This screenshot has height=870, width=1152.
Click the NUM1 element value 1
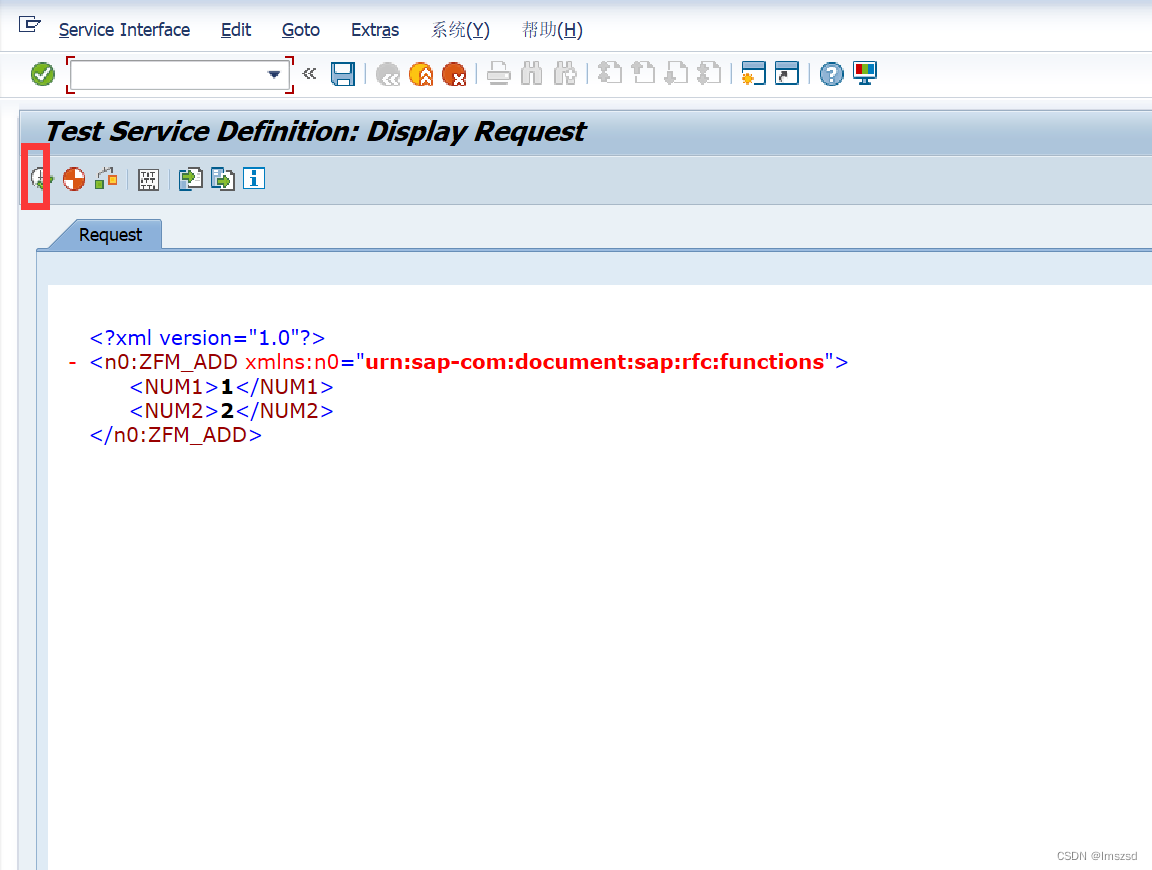(x=226, y=387)
